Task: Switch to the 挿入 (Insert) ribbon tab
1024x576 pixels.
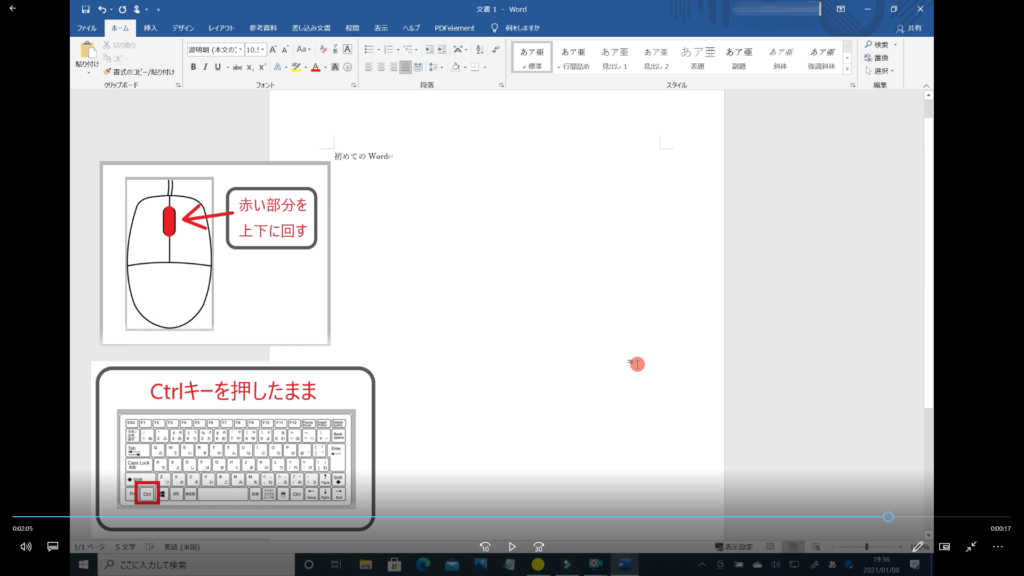Action: coord(150,28)
